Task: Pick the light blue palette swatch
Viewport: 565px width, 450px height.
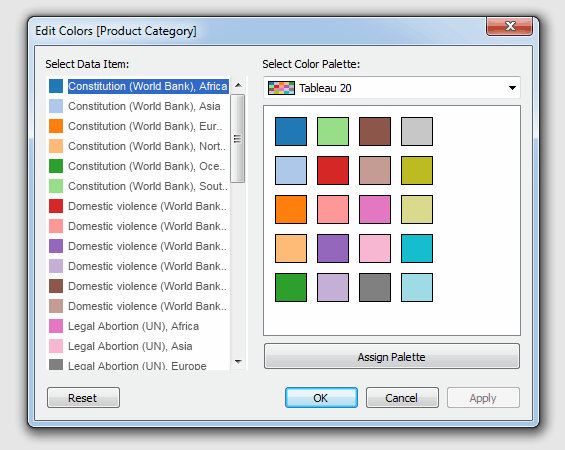Action: (291, 170)
